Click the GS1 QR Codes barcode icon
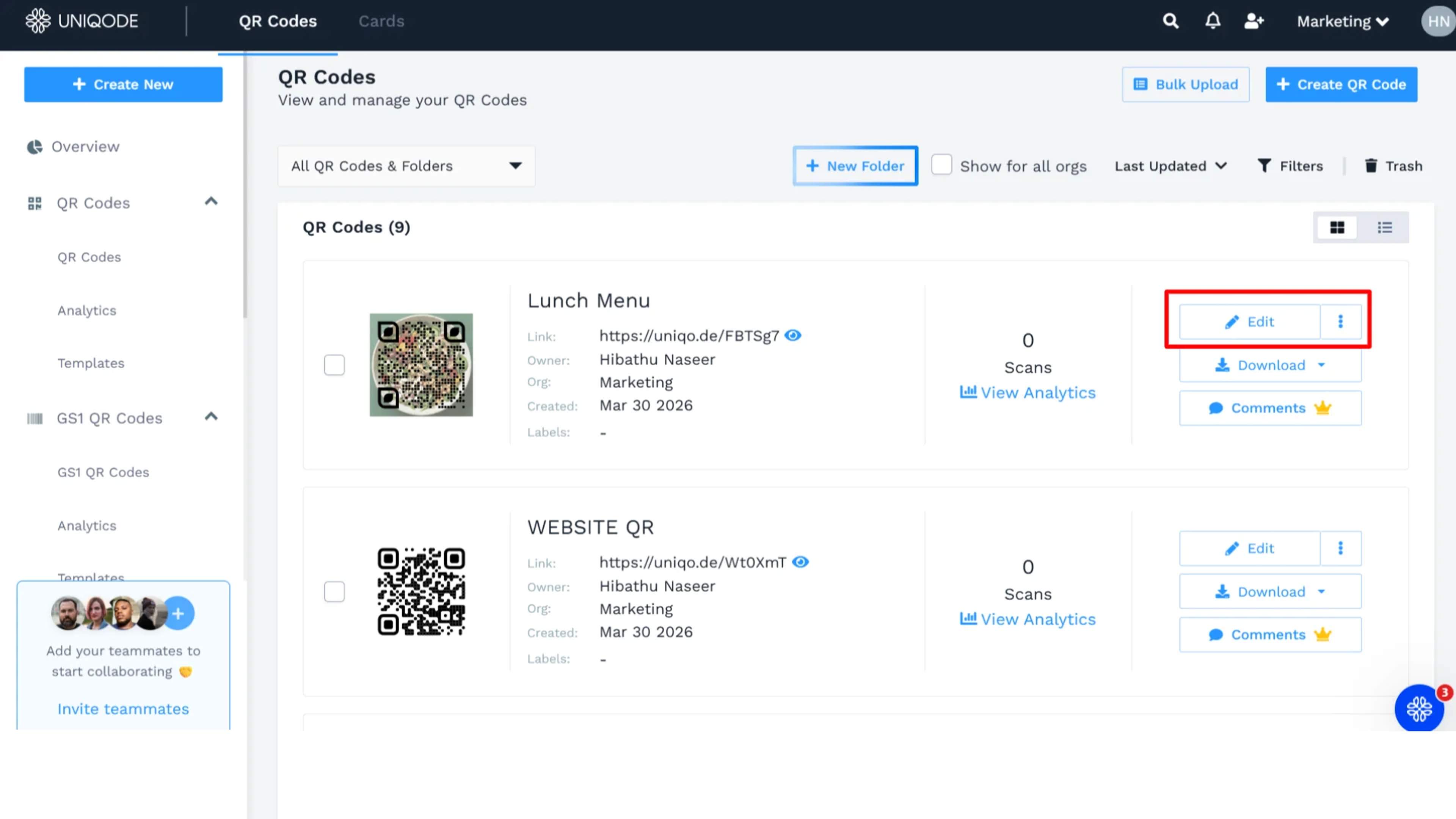Viewport: 1456px width, 819px height. pos(35,419)
